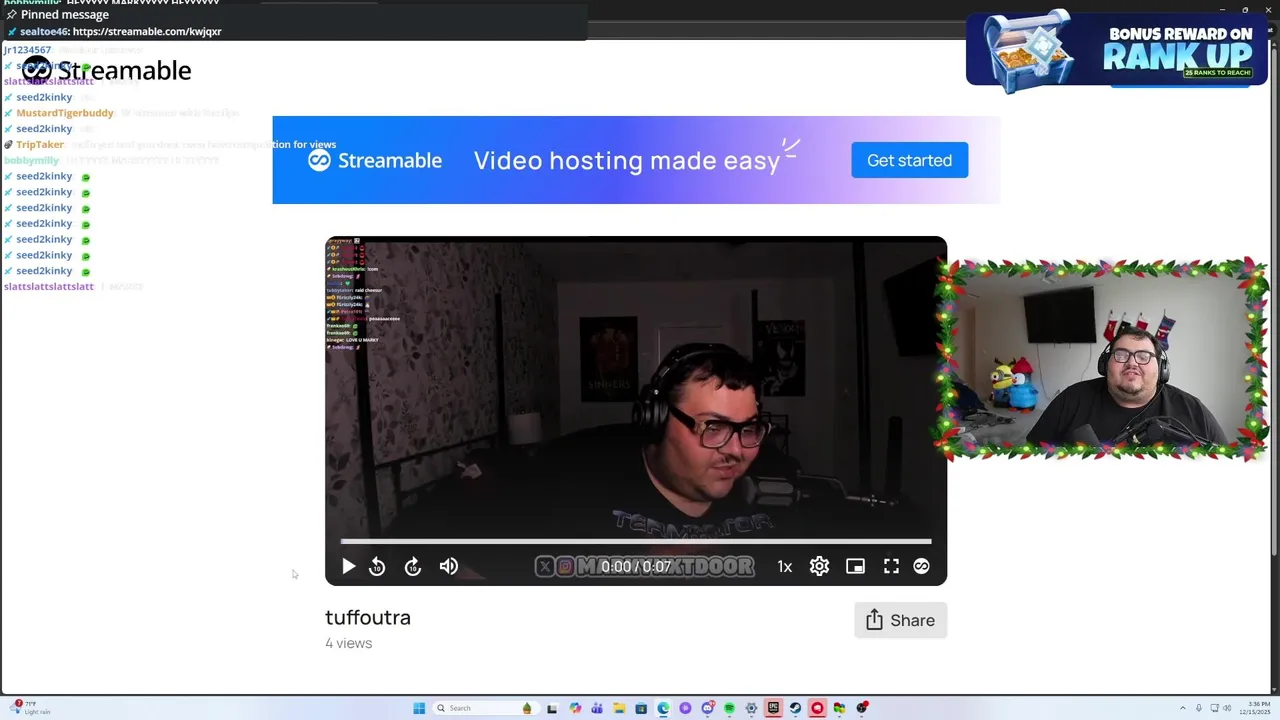Enable picture-in-picture mode
This screenshot has height=720, width=1280.
tap(855, 566)
